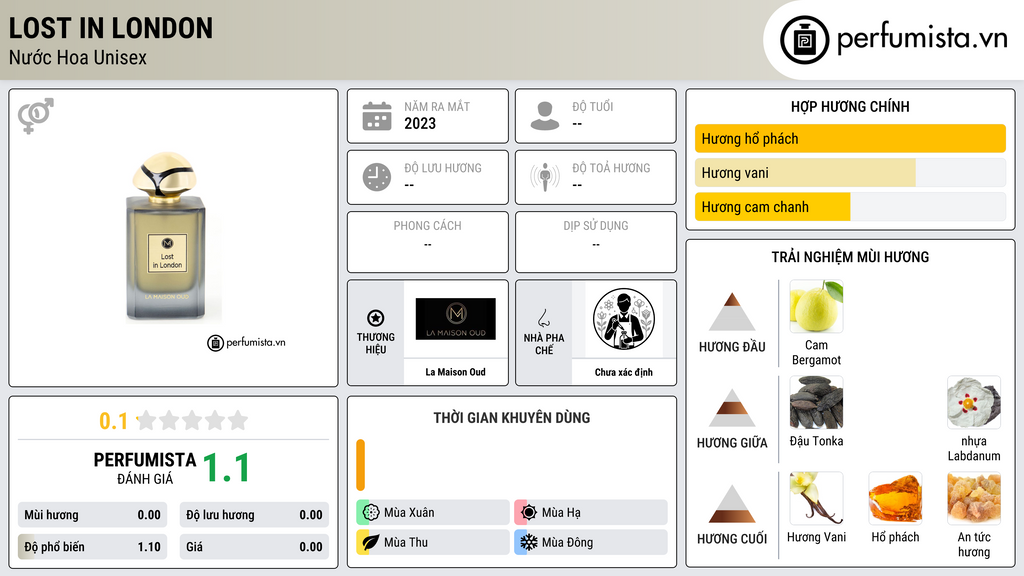Click the Perfumista đánh giá label

145,468
